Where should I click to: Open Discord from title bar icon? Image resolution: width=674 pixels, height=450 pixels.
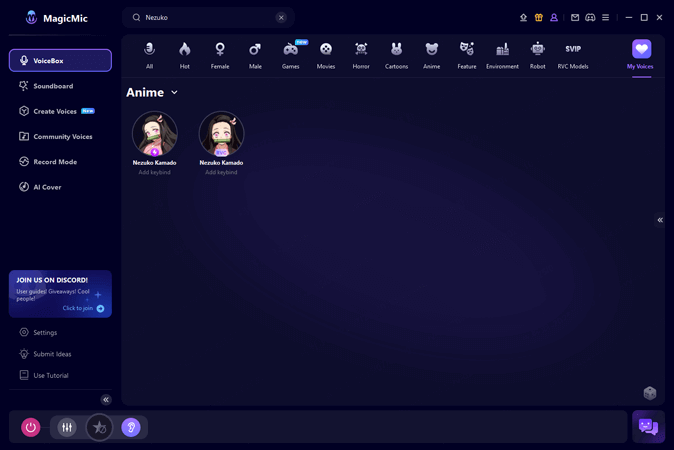590,18
